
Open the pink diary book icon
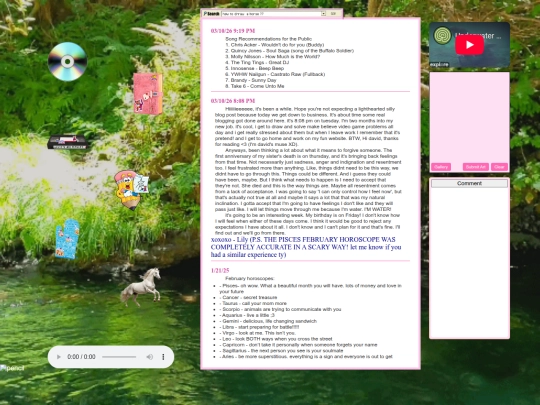click(148, 93)
